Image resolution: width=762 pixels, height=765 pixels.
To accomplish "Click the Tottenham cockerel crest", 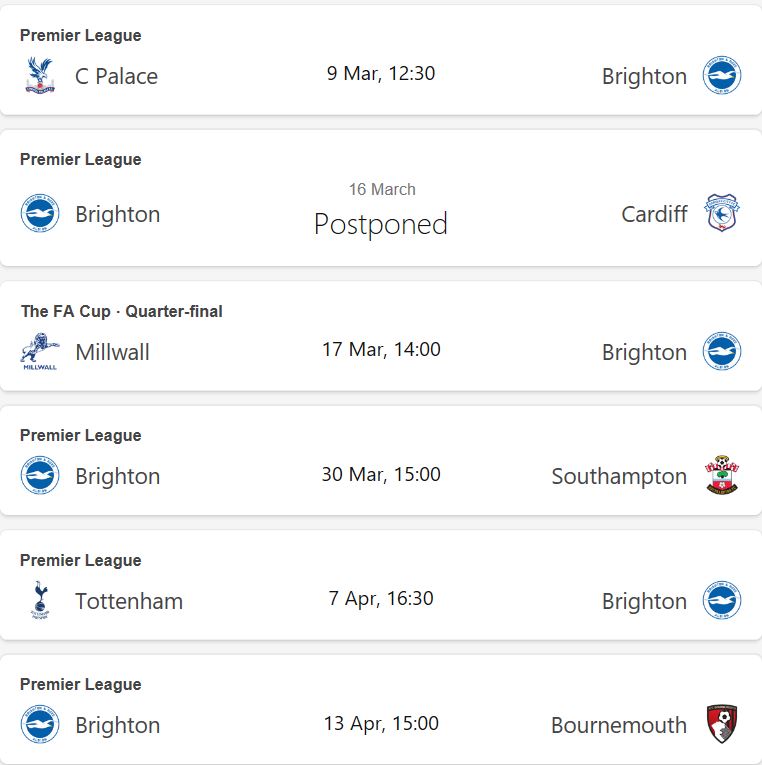I will [x=40, y=601].
